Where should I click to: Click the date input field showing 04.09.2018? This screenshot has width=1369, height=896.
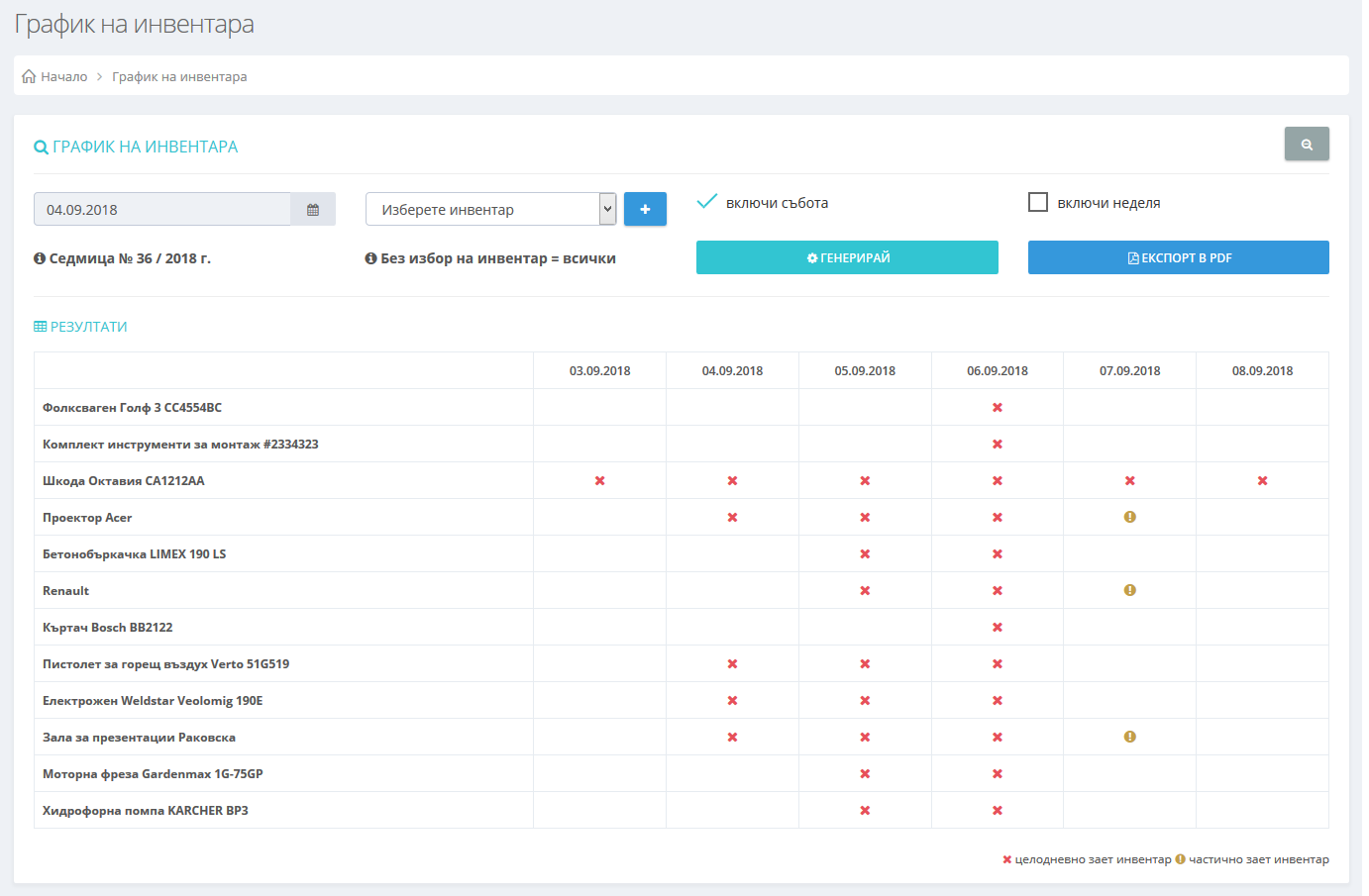(x=162, y=210)
